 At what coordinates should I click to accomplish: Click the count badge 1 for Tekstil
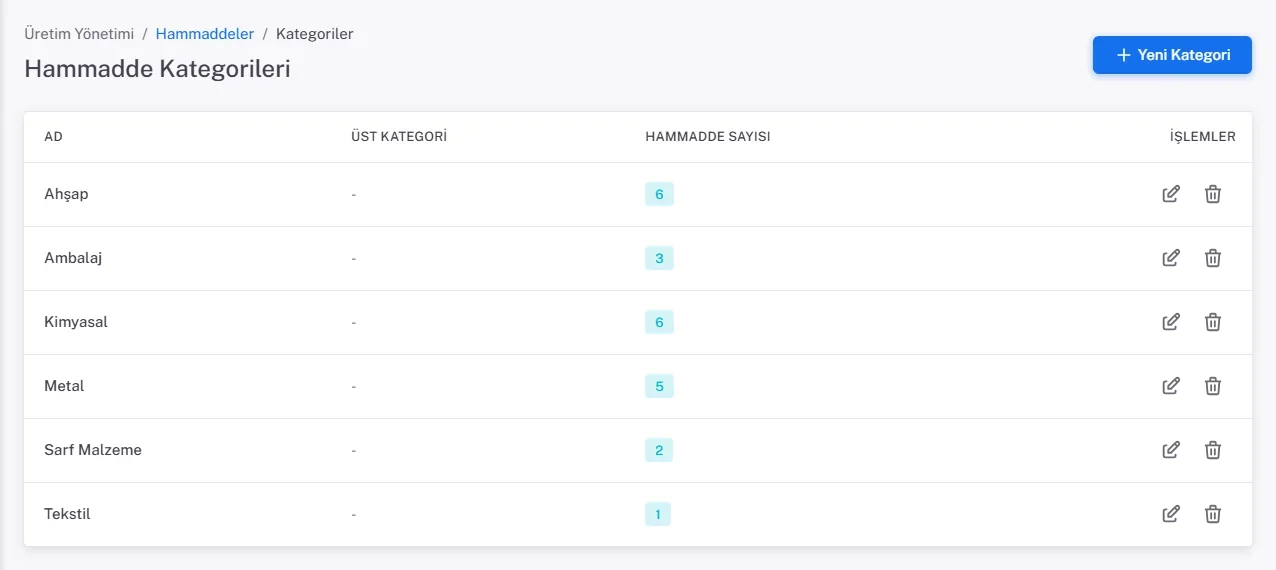point(658,514)
